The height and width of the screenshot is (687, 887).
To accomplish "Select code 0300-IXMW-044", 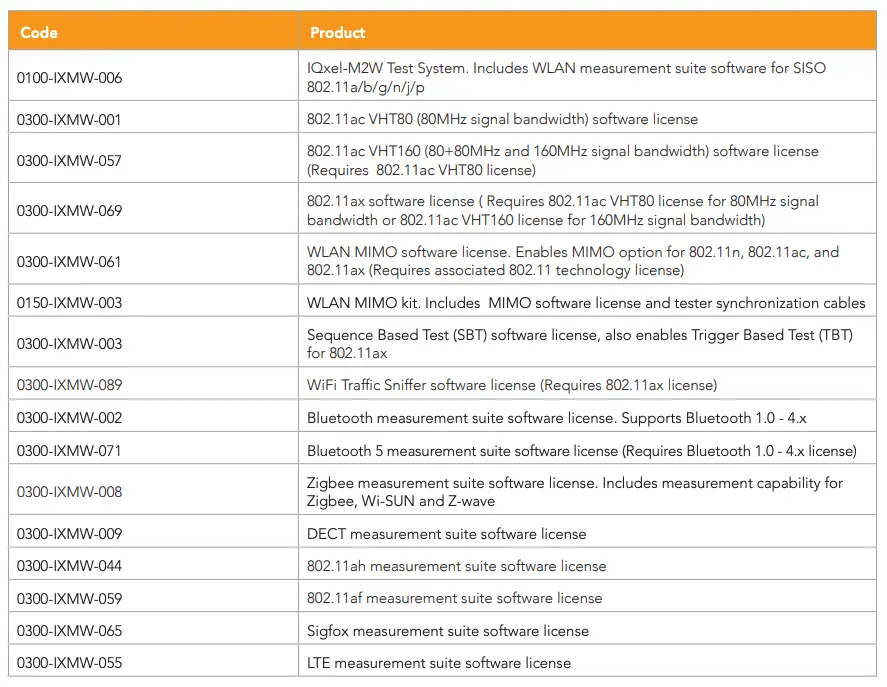I will pos(69,566).
